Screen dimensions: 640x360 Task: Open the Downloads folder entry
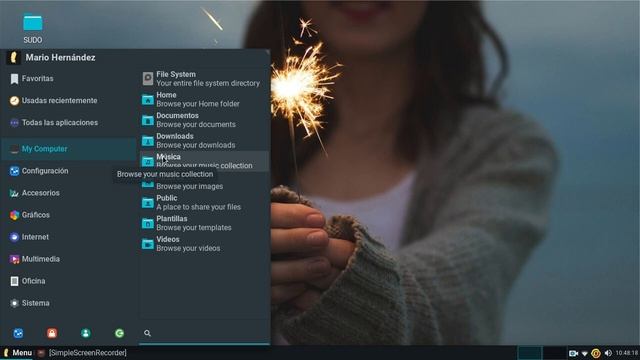point(204,140)
